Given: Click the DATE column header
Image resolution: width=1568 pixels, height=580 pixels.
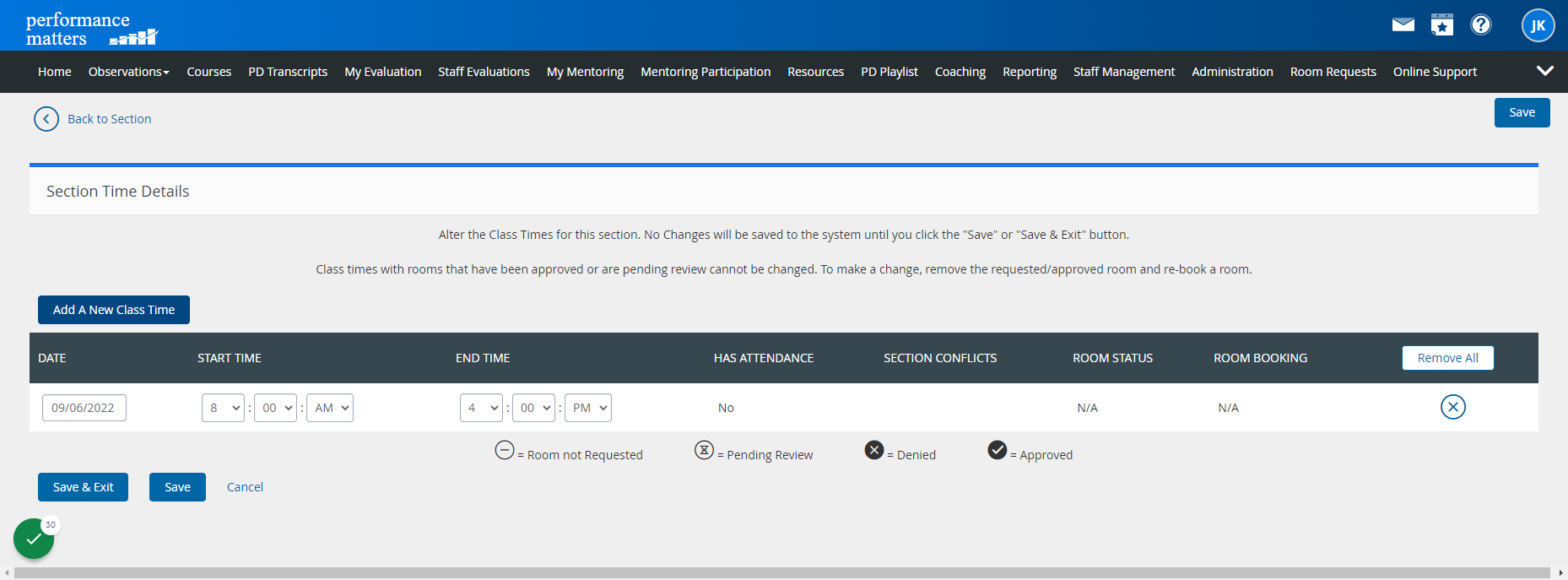Looking at the screenshot, I should pos(52,358).
